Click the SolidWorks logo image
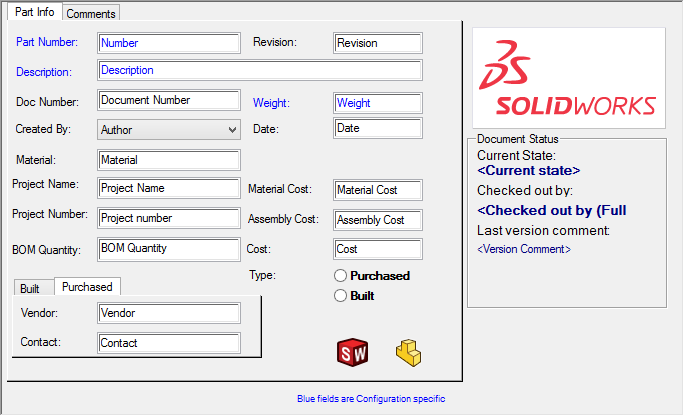This screenshot has width=684, height=416. tap(569, 78)
